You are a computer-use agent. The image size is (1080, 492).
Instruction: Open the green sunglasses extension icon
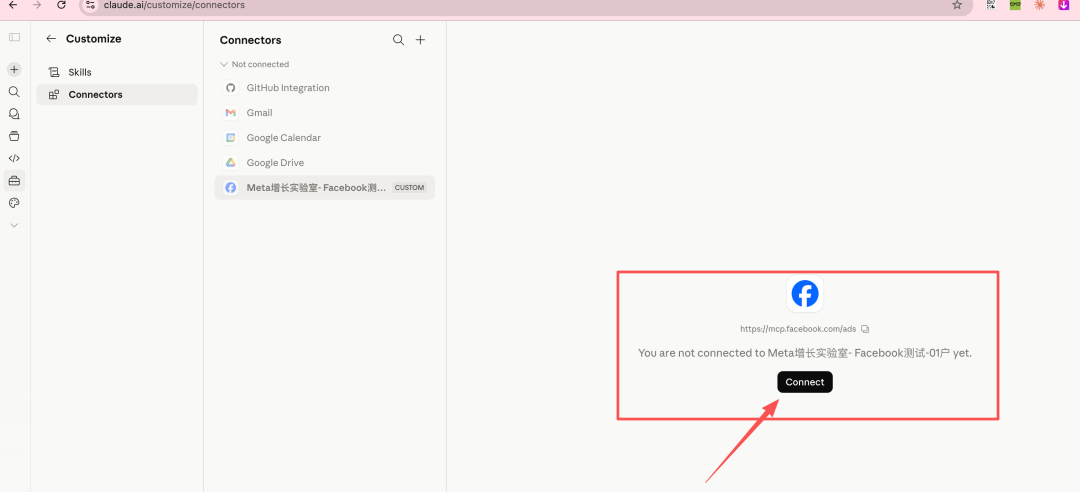1015,5
